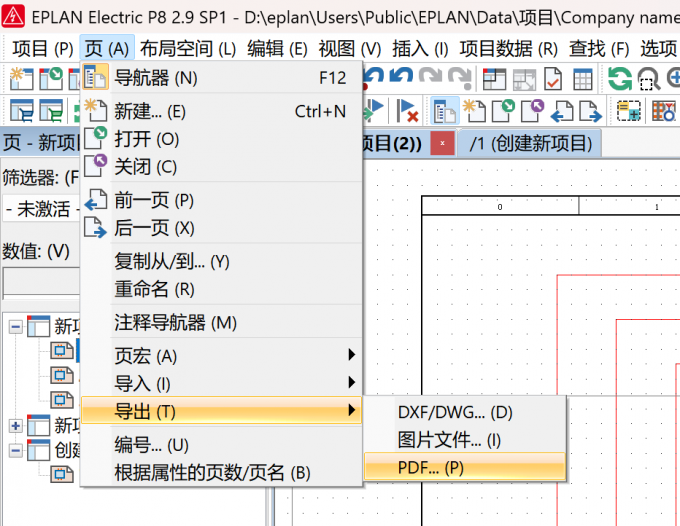
Task: Select 根据属性的页数/页名 (B) entry
Action: coord(222,473)
